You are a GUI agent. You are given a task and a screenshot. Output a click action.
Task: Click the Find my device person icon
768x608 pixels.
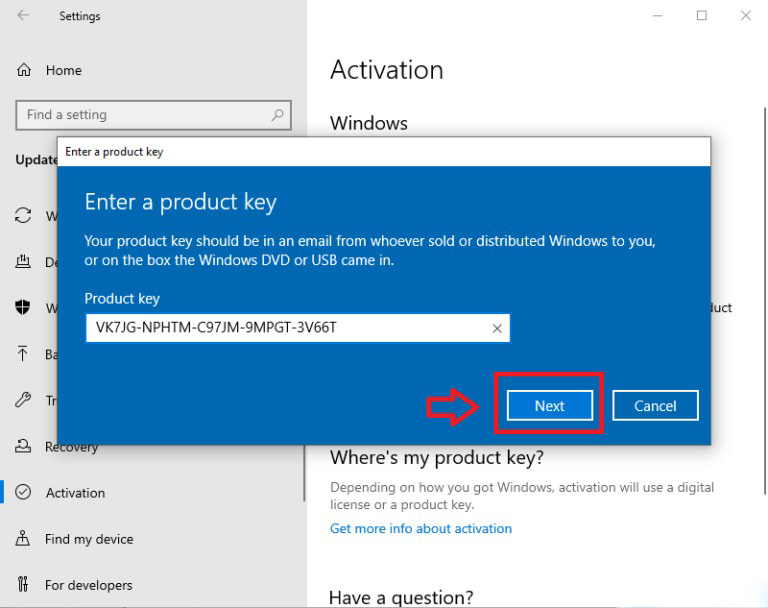click(23, 538)
